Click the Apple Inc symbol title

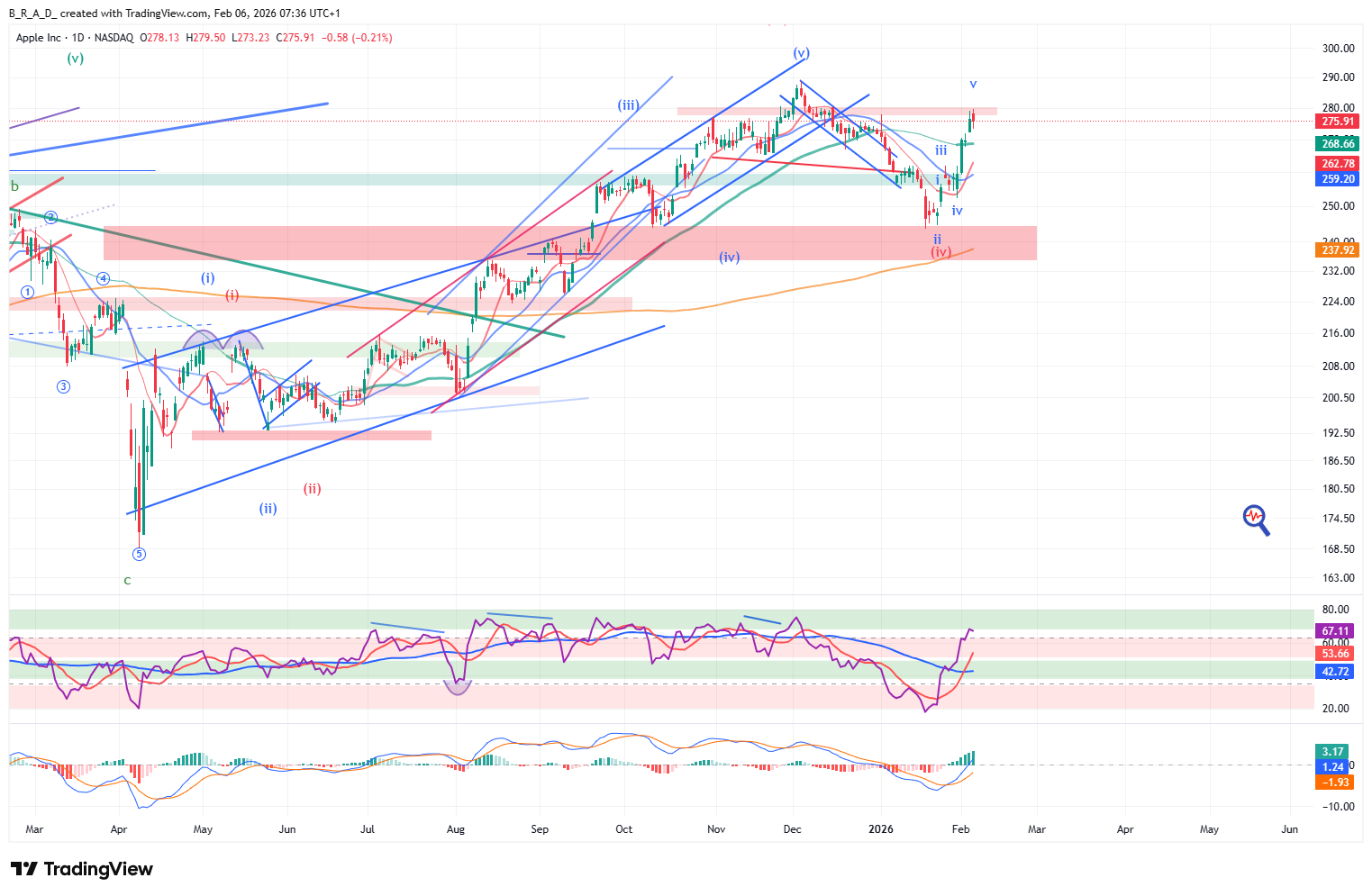click(39, 38)
